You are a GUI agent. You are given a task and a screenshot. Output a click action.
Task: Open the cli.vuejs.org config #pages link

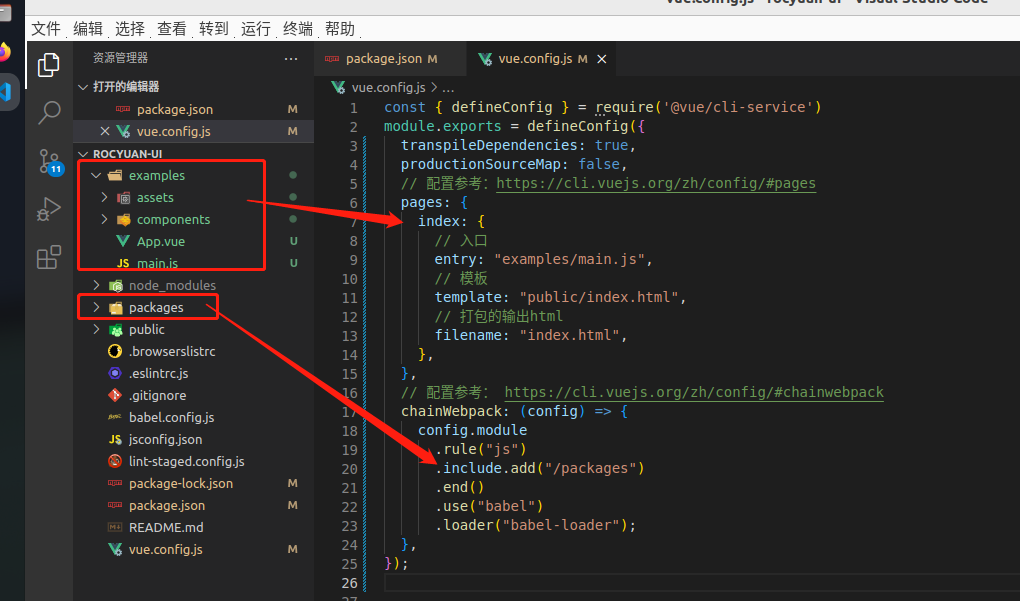point(656,183)
